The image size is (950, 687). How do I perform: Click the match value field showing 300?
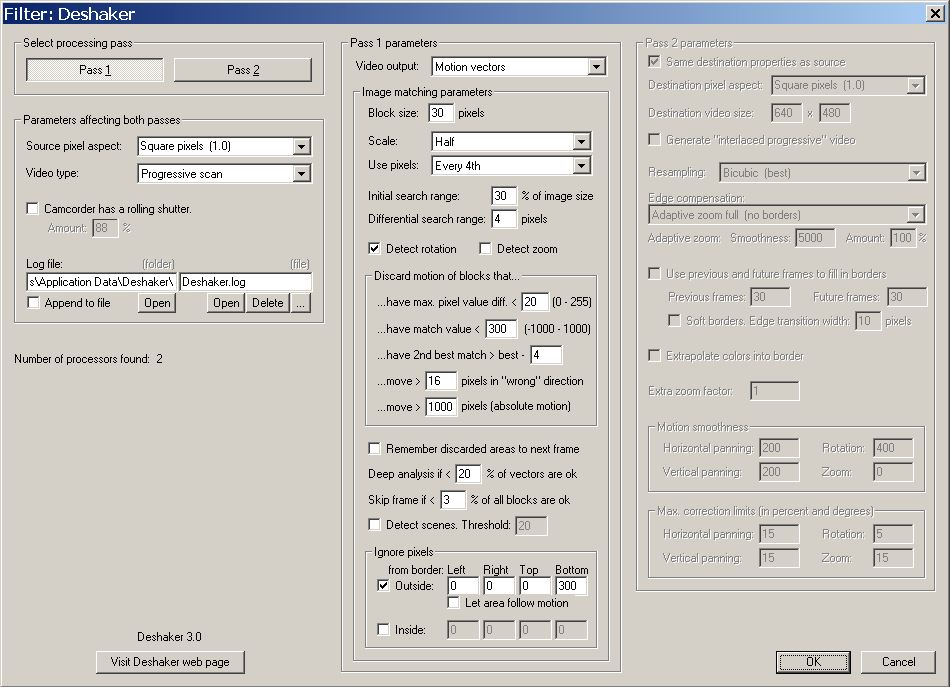[500, 328]
